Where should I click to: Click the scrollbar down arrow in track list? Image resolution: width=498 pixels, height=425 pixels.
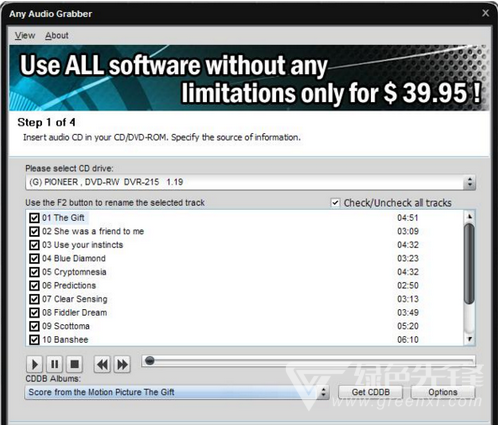tap(470, 339)
